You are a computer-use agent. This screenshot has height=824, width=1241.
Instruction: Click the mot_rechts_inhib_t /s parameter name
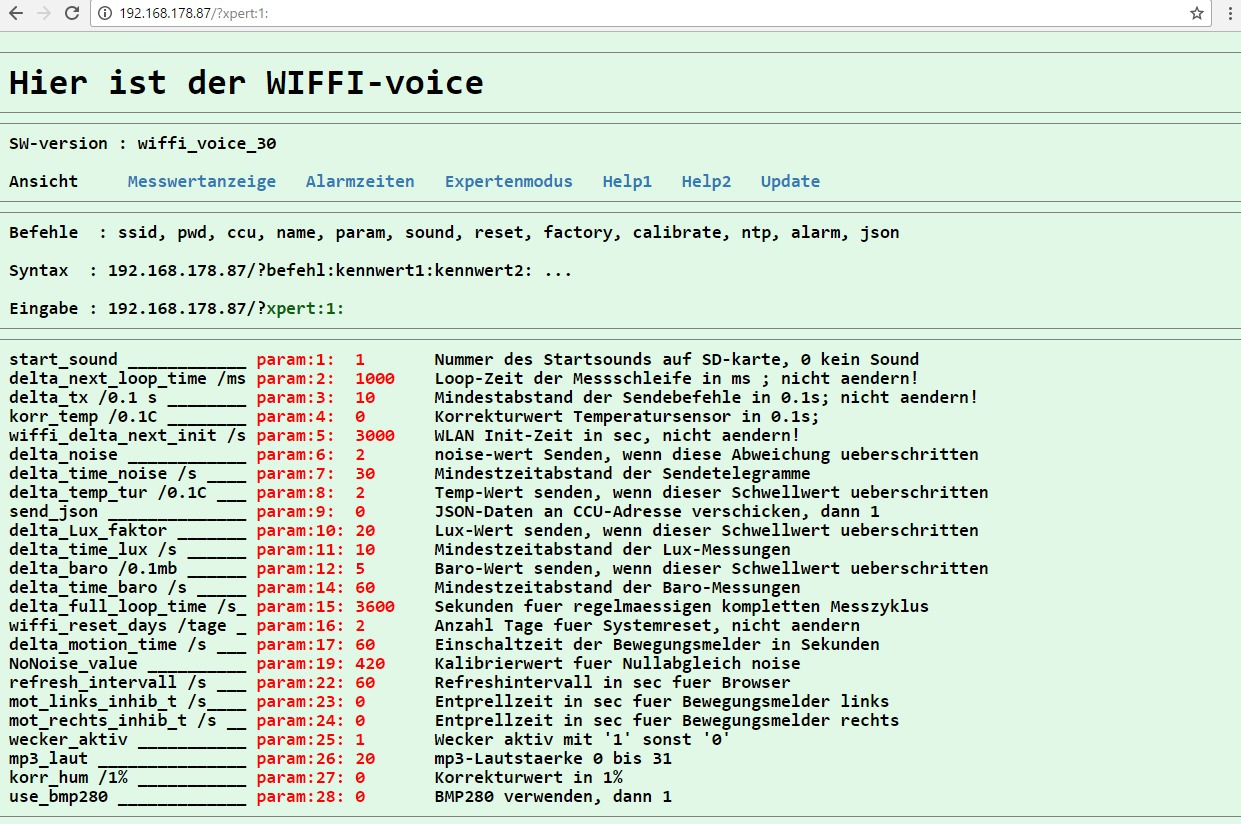pos(113,720)
